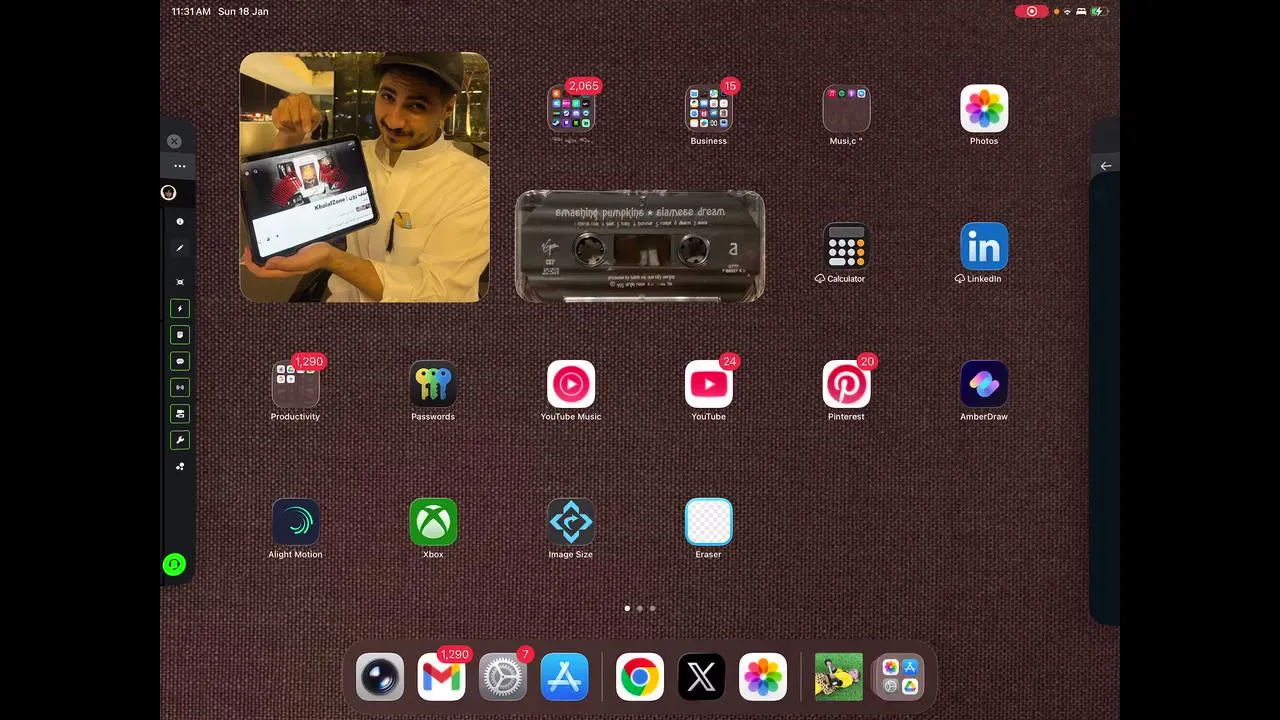The image size is (1280, 720).
Task: Open Photos from the dock
Action: point(763,677)
